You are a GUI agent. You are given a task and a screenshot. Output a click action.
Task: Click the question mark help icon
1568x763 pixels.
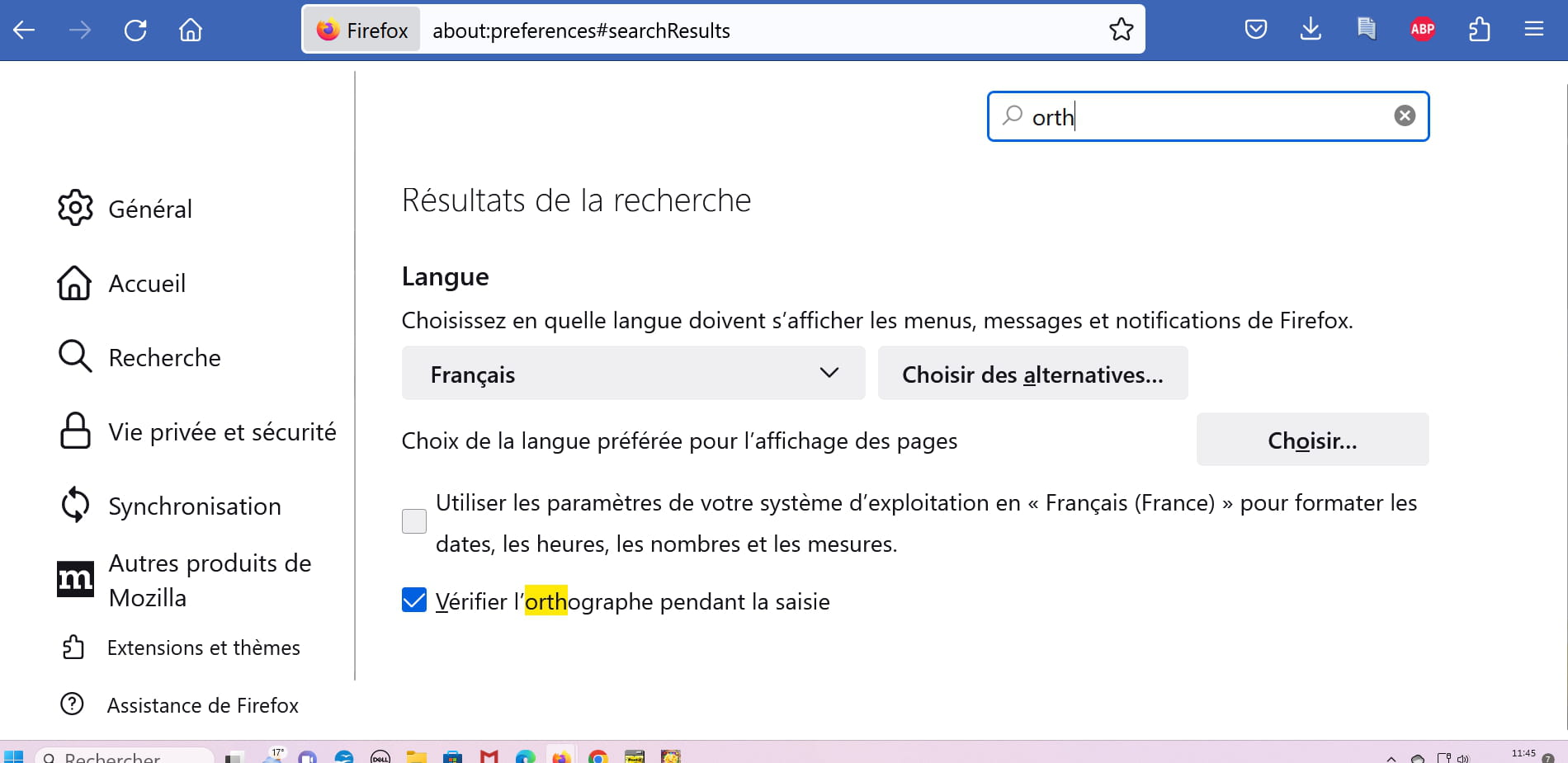click(x=73, y=704)
